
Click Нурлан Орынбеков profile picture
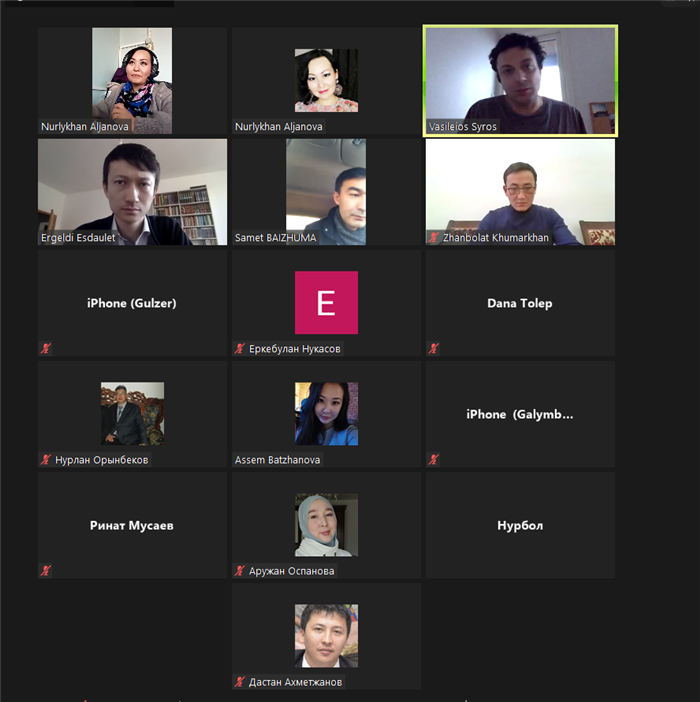coord(132,414)
